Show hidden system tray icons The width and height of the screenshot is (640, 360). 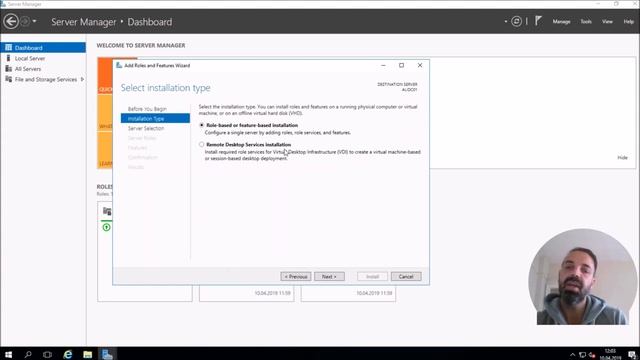[573, 355]
